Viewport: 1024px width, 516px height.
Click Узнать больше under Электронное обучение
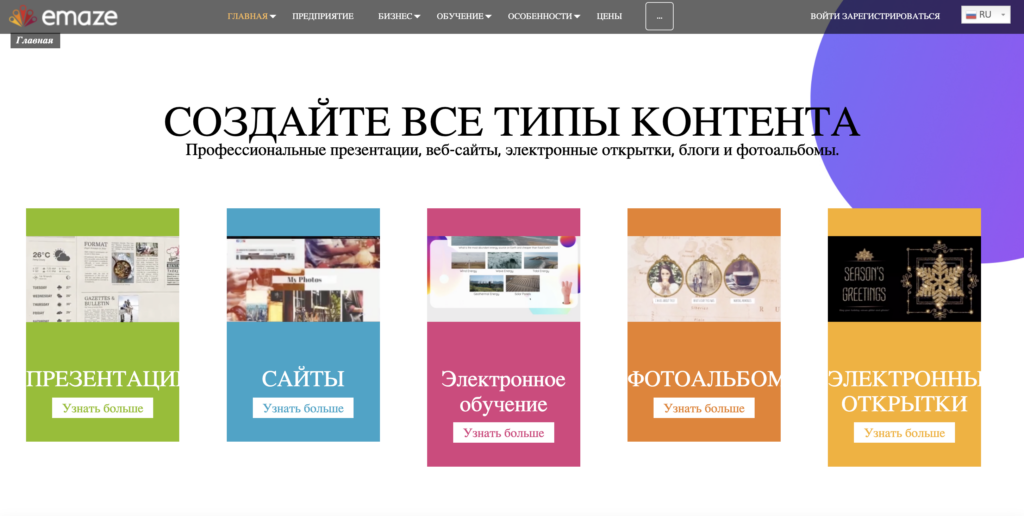click(504, 432)
